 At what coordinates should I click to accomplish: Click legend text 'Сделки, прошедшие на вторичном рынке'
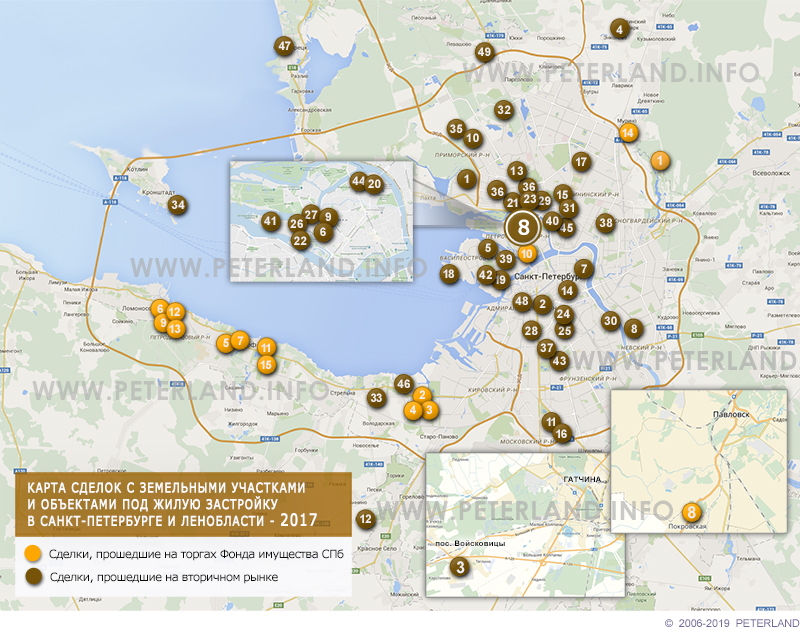[x=164, y=577]
